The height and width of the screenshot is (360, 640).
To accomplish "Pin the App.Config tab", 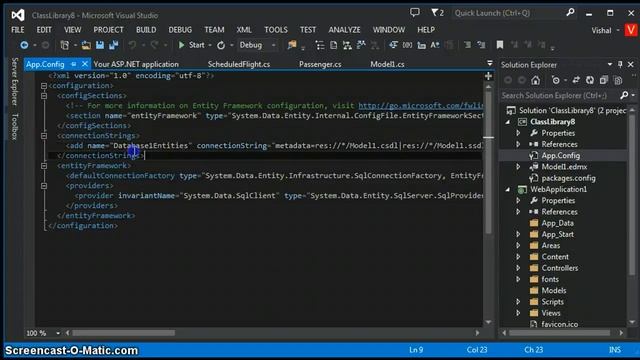I will click(x=73, y=64).
